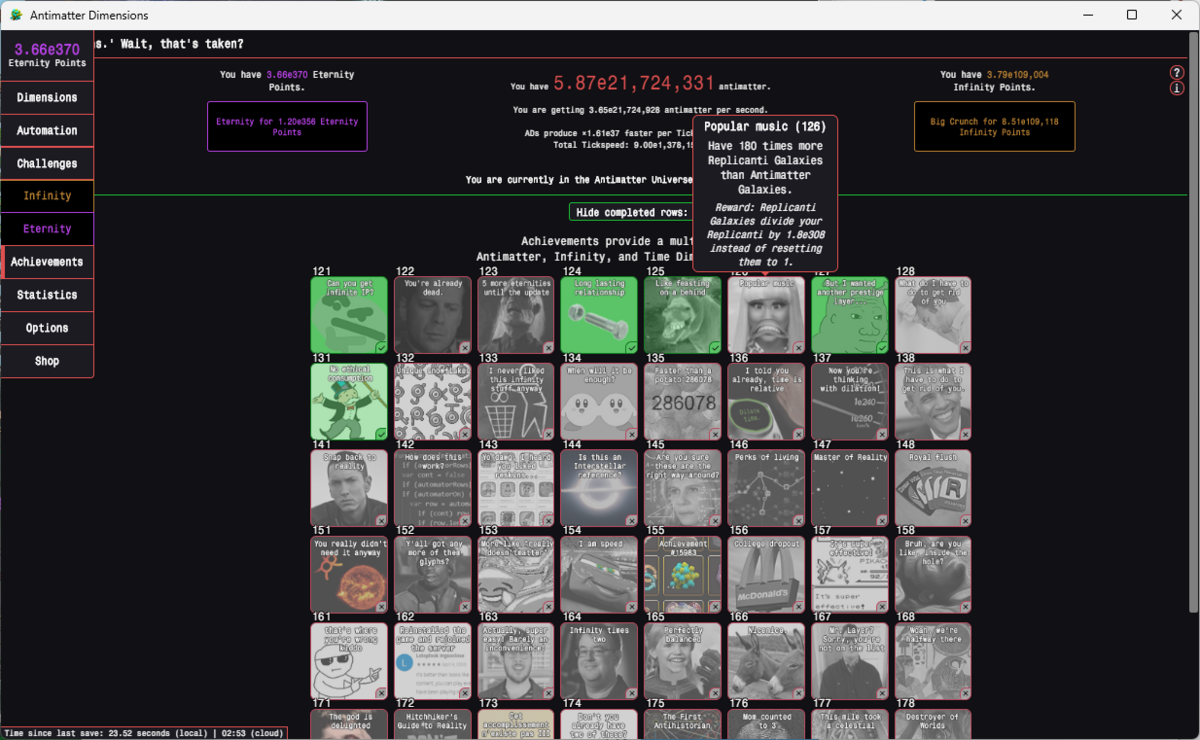Click the Eternity Points header display
Image resolution: width=1200 pixels, height=740 pixels.
[47, 55]
